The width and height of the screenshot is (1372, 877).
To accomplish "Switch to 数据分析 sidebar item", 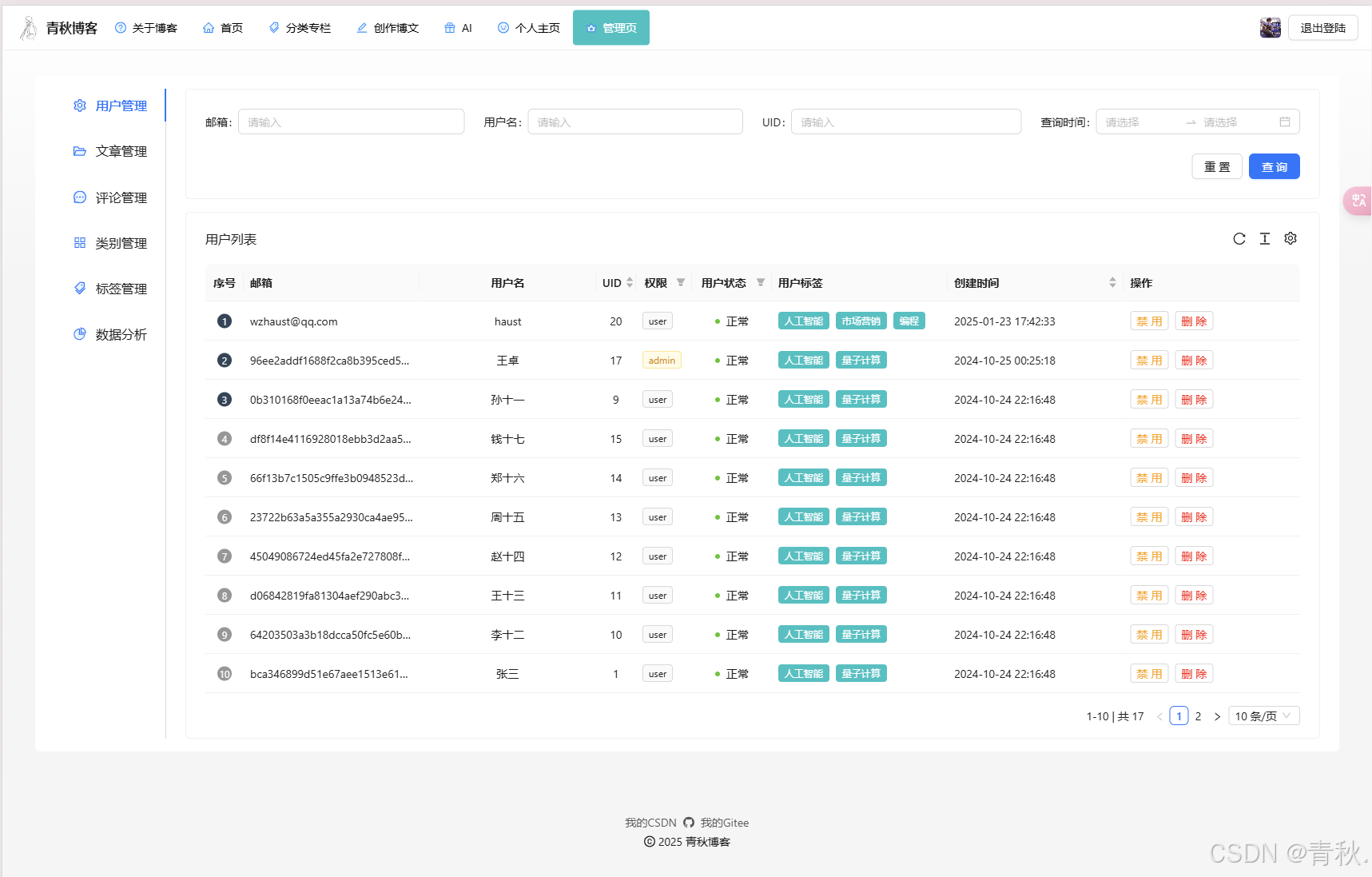I will point(121,335).
